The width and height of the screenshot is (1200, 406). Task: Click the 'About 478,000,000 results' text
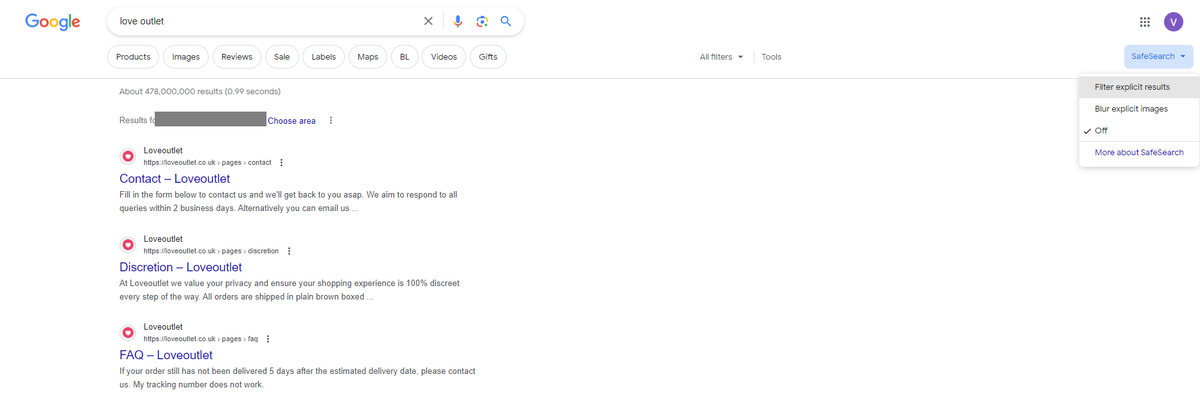coord(200,91)
